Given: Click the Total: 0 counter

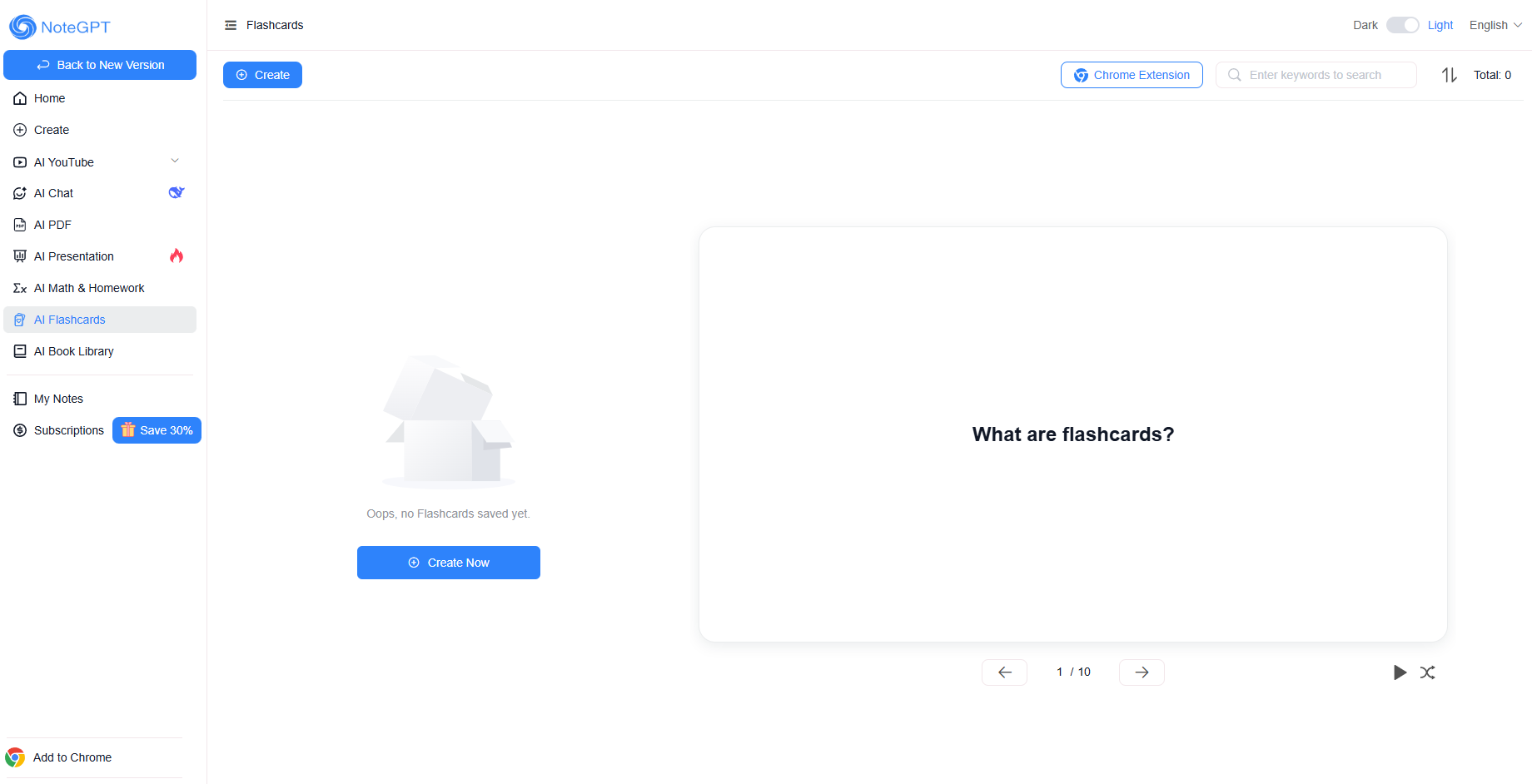Looking at the screenshot, I should tap(1492, 75).
